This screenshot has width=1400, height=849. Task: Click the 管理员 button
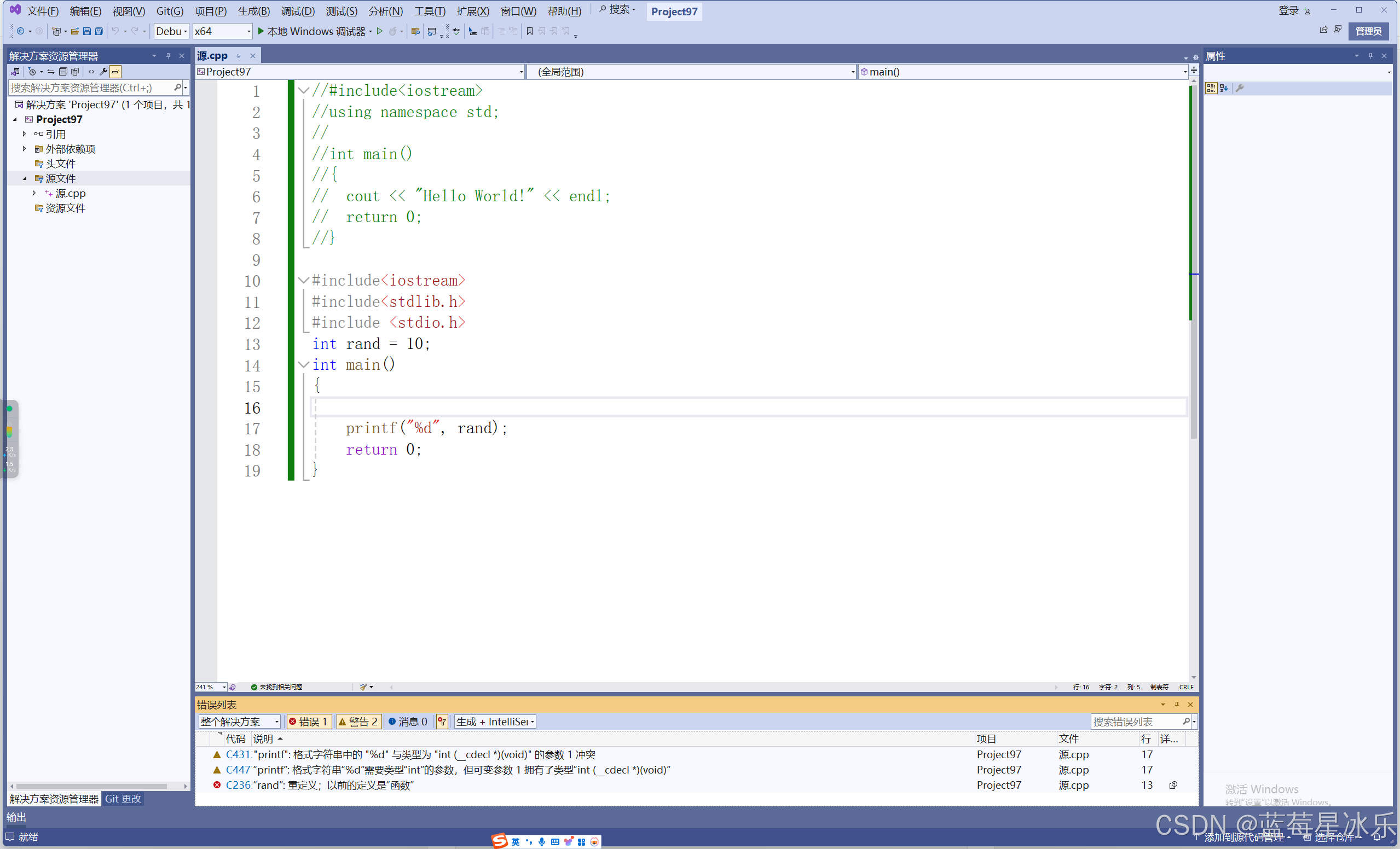tap(1368, 31)
